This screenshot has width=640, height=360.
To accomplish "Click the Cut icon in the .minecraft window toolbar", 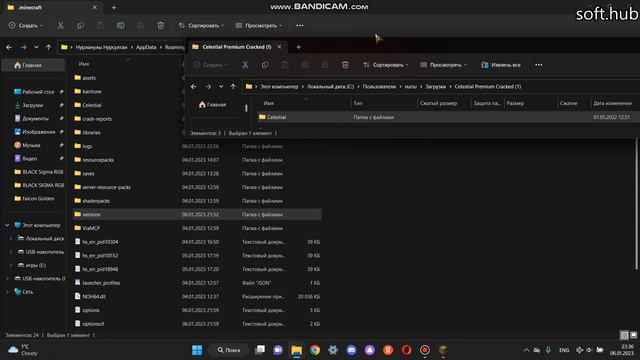I will click(60, 25).
